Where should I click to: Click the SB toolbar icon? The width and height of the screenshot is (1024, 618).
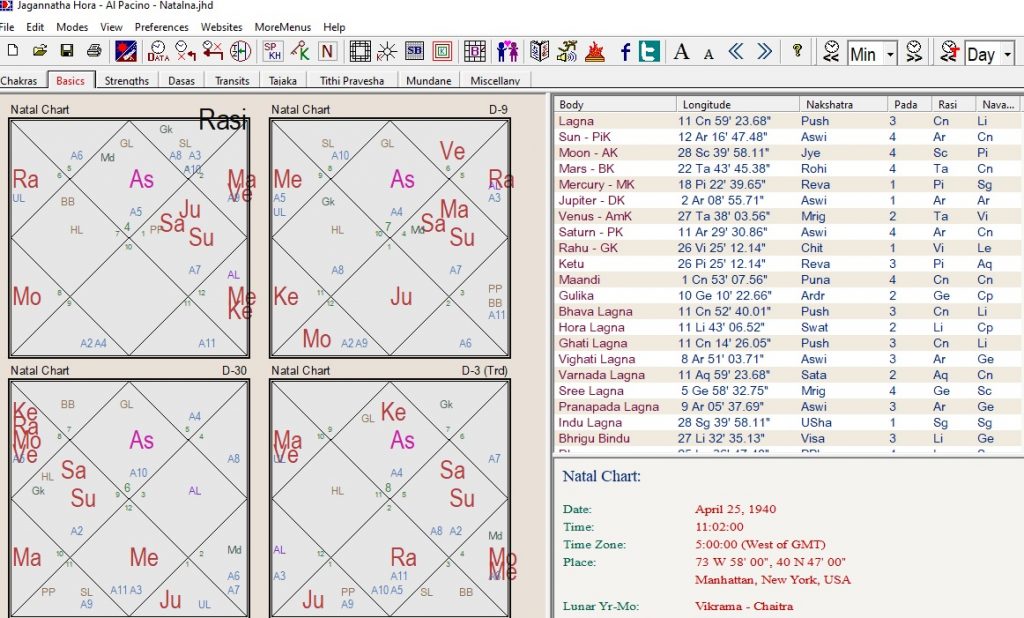click(415, 51)
